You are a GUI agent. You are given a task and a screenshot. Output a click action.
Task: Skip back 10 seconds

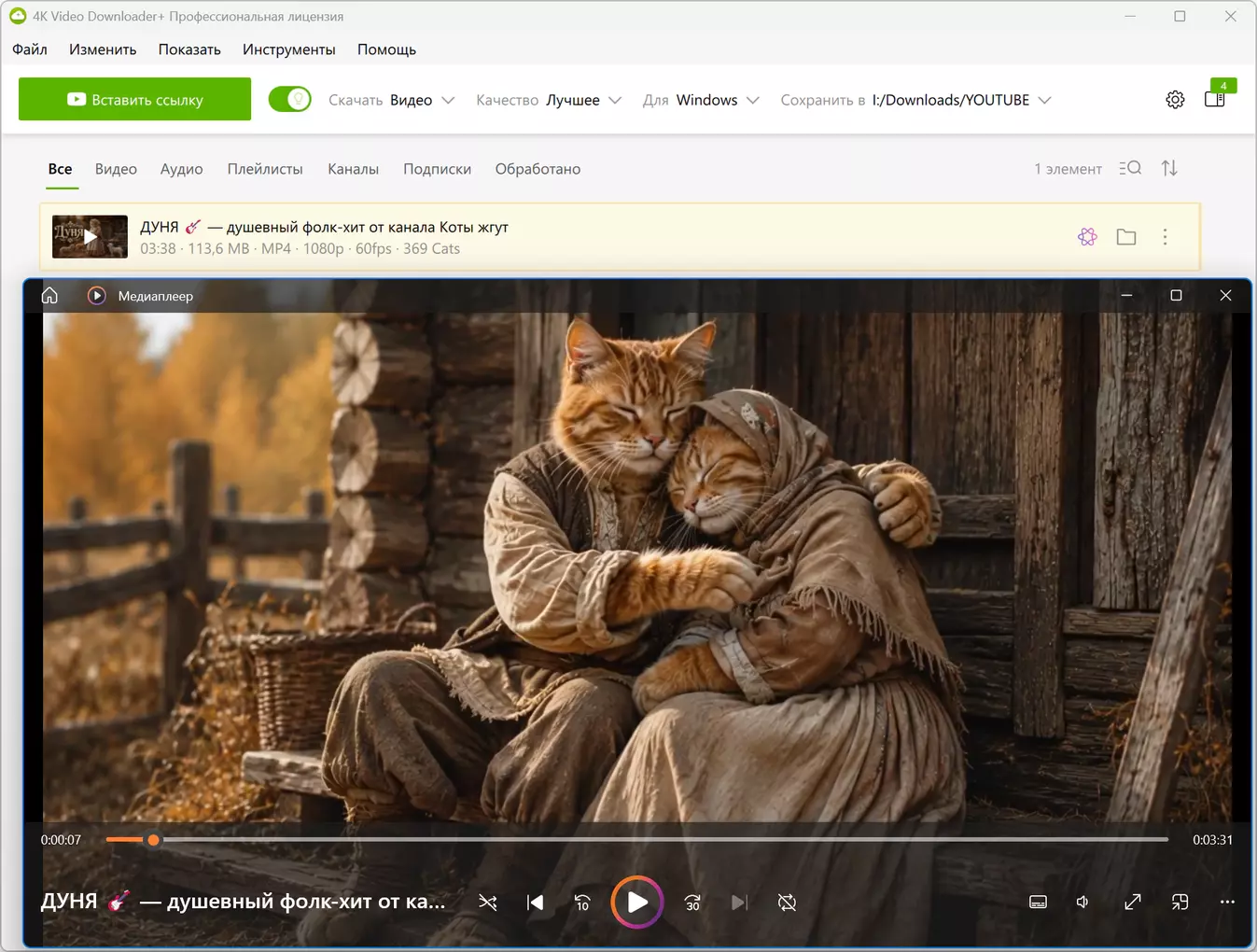tap(582, 903)
